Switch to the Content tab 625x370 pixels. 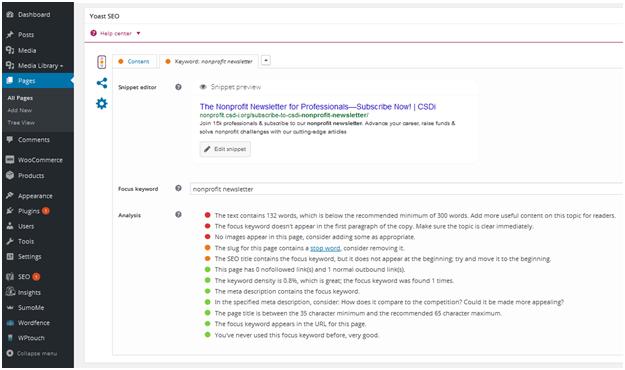[135, 61]
